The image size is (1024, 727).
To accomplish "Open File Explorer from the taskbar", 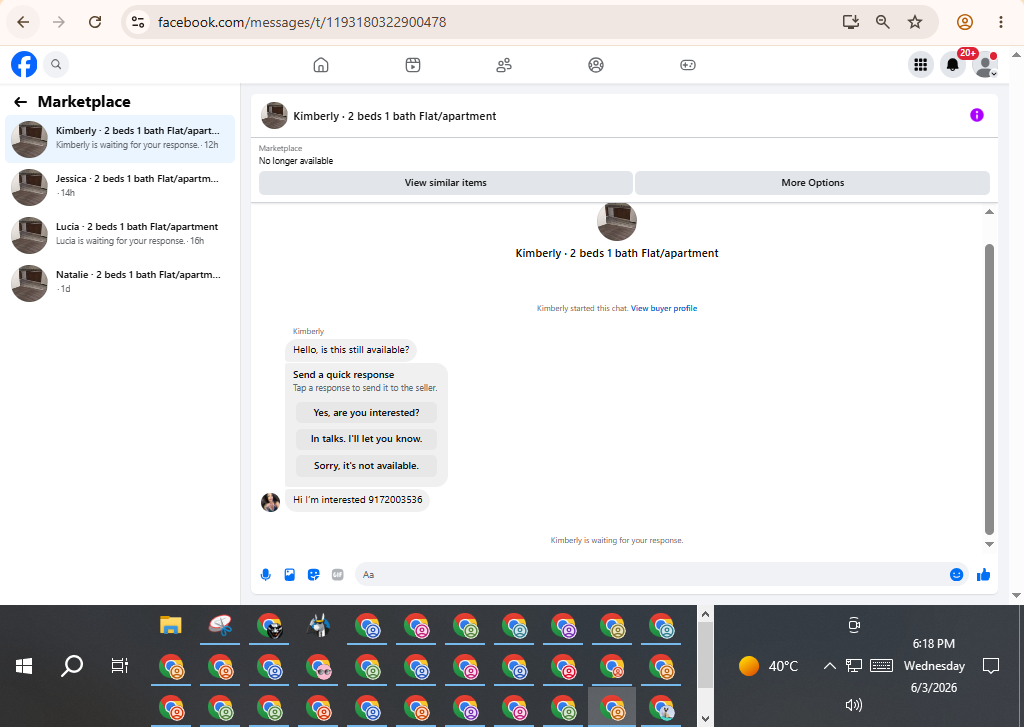I will pos(170,625).
